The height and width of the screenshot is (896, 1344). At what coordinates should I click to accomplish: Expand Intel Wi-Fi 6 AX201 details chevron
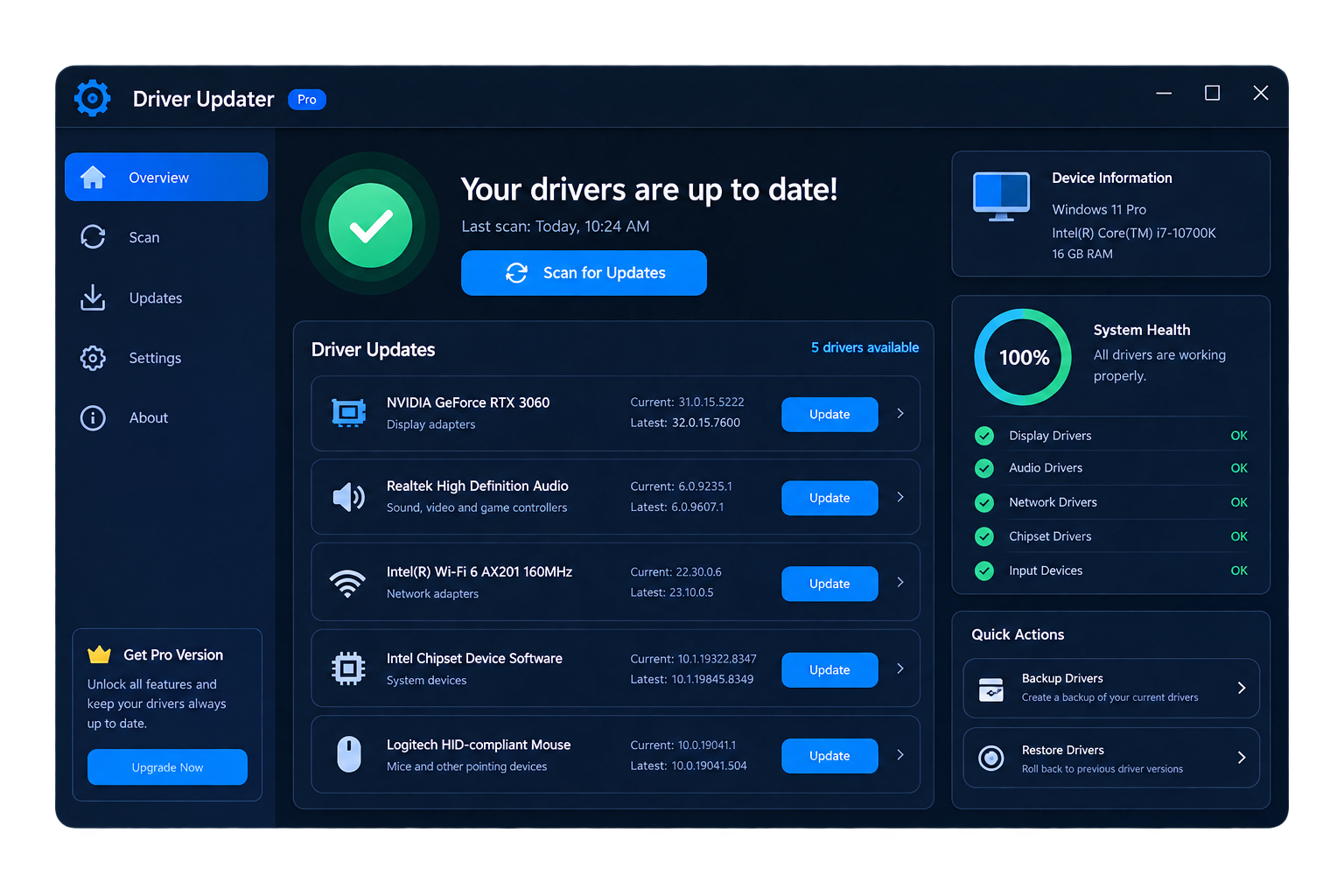(900, 582)
